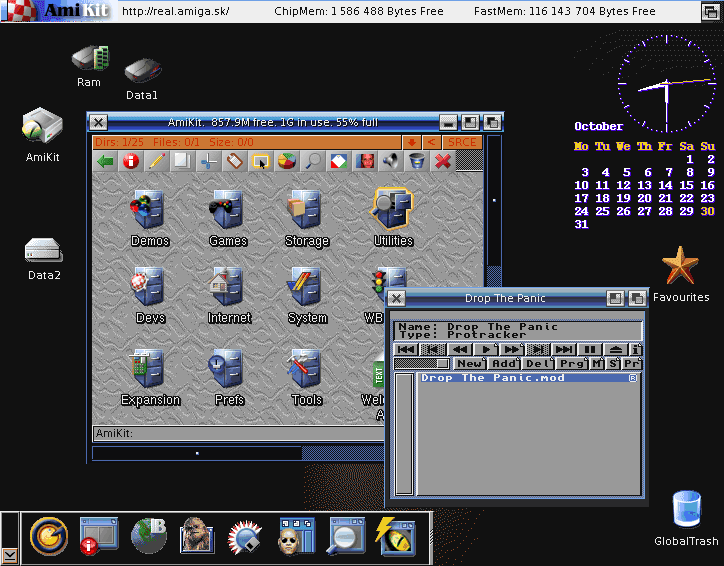
Task: Click the New playlist button
Action: [470, 363]
